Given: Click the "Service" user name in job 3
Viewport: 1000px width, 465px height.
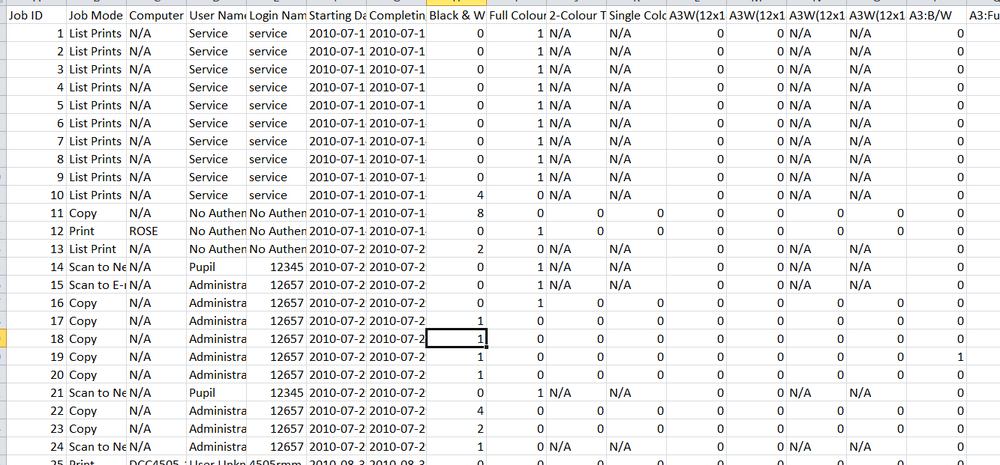Looking at the screenshot, I should (x=216, y=69).
